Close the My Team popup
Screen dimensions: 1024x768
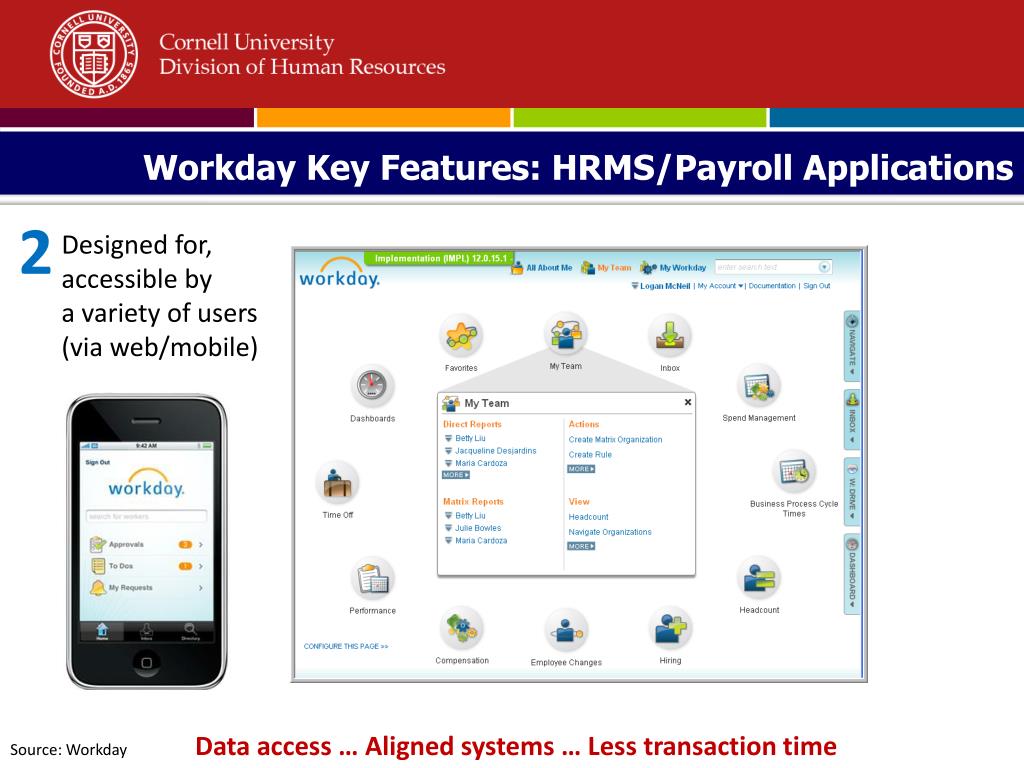click(x=688, y=402)
